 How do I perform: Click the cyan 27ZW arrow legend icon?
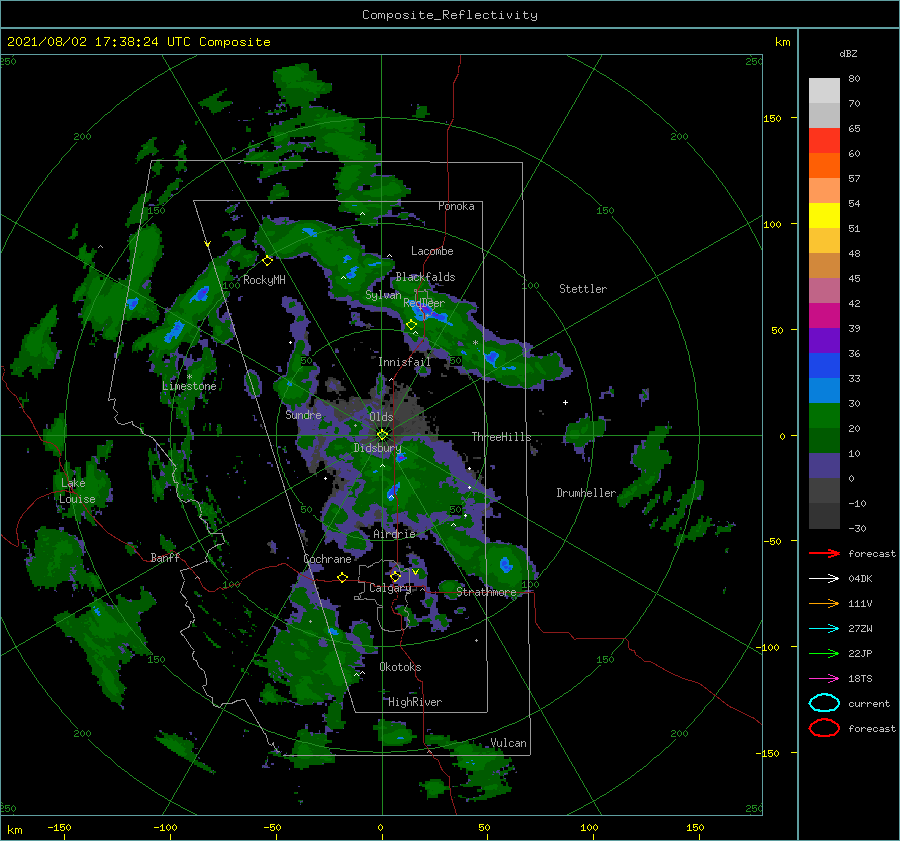point(824,629)
